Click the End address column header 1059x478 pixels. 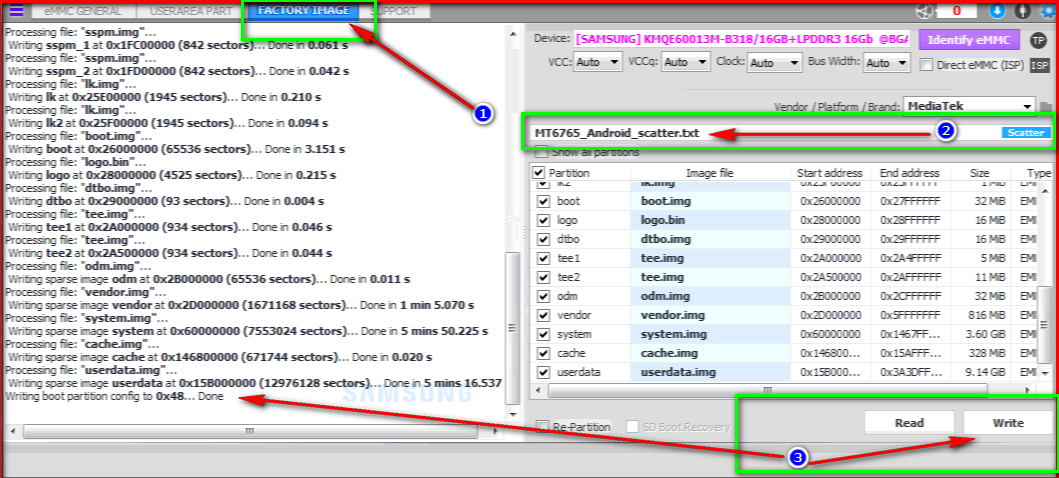(909, 173)
